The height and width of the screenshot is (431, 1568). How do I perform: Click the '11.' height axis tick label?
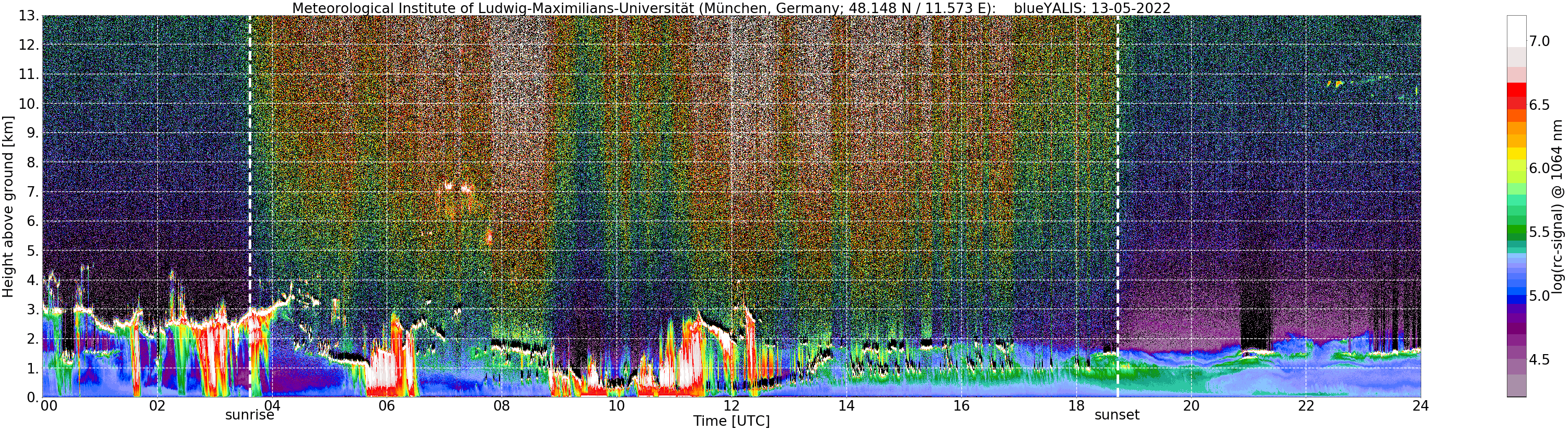[x=29, y=74]
